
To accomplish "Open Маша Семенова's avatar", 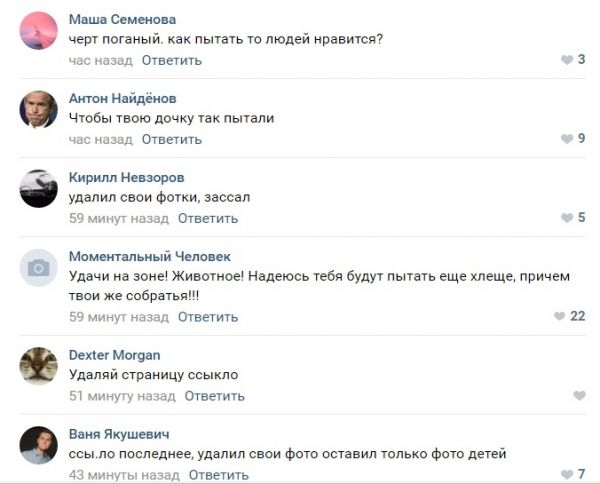I will (x=39, y=30).
